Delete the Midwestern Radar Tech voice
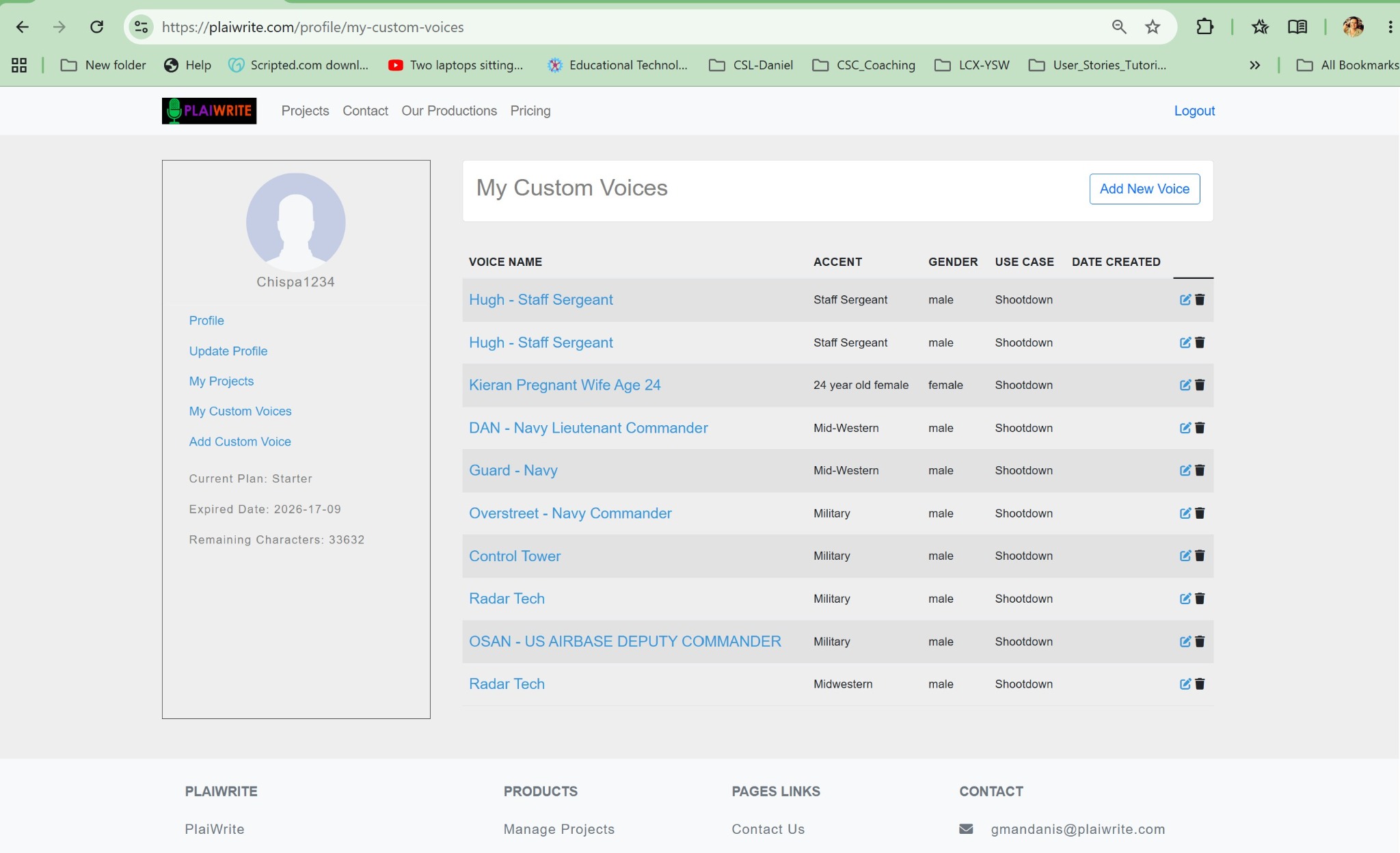 point(1200,684)
